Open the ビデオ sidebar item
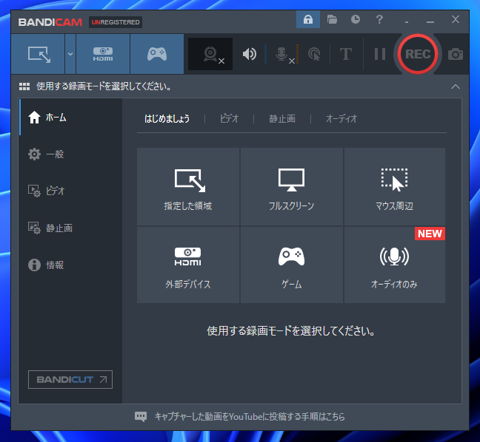This screenshot has width=480, height=442. tap(70, 191)
